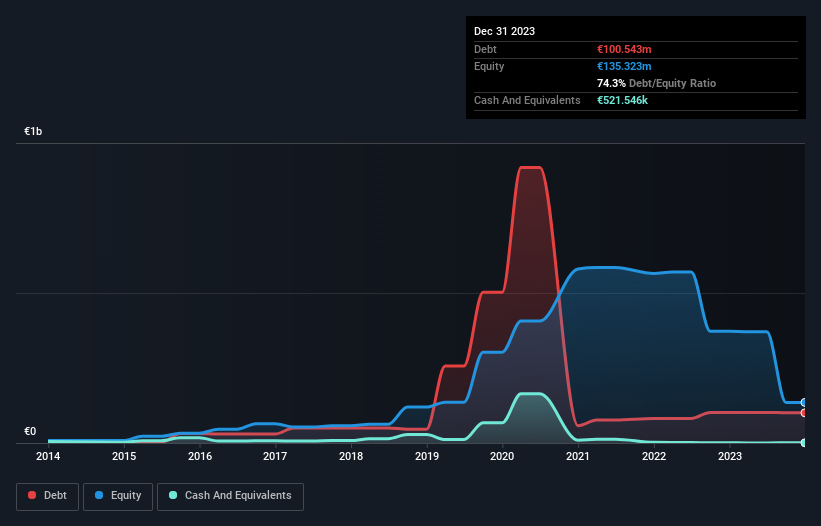Click the blue Equity legend dot
Screen dimensions: 821x526
tap(99, 495)
